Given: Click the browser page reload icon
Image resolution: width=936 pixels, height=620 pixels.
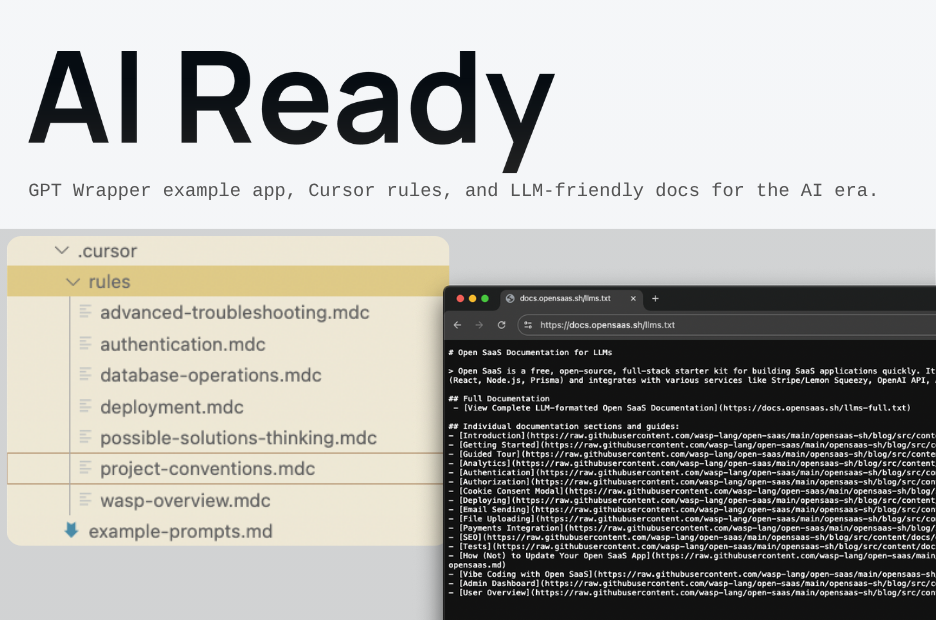Looking at the screenshot, I should pyautogui.click(x=501, y=325).
